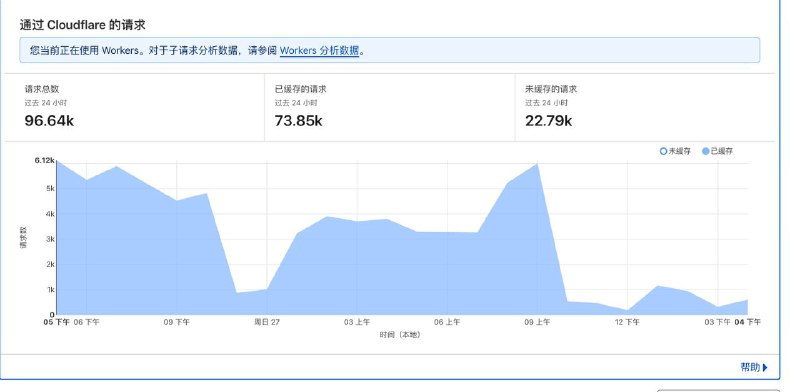Select the 22.79k uncached requests value
This screenshot has width=800, height=392.
[548, 121]
